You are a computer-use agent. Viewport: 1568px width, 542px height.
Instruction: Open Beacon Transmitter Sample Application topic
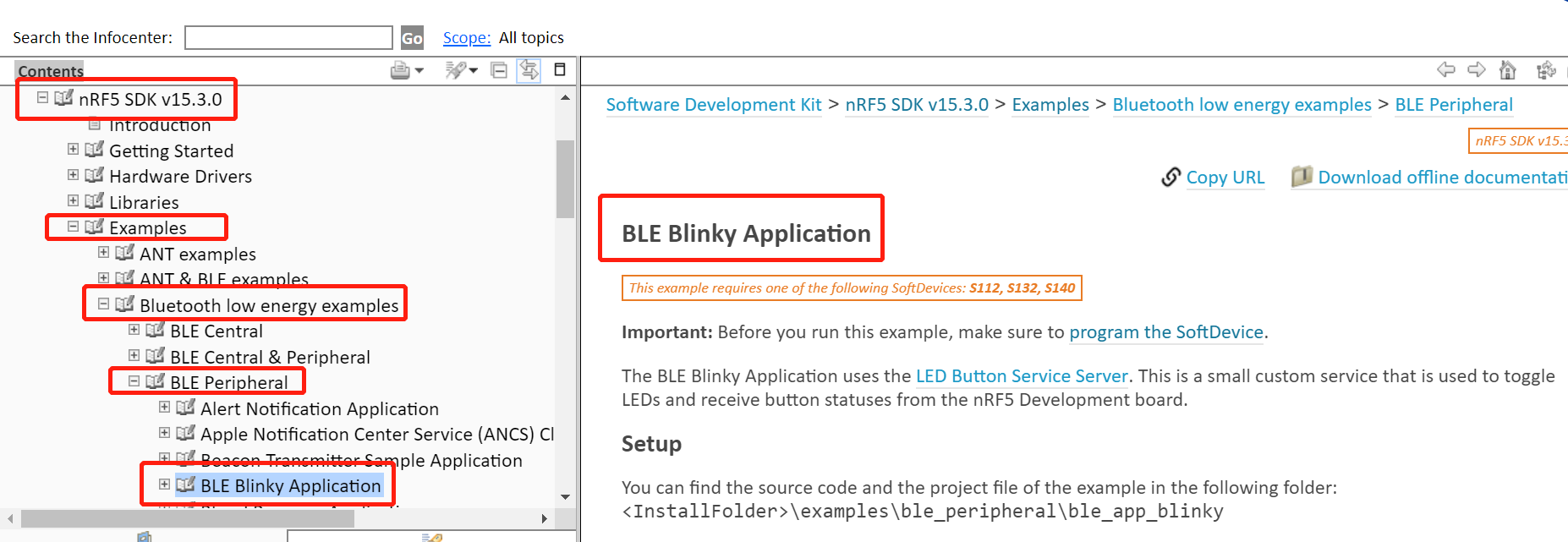361,461
